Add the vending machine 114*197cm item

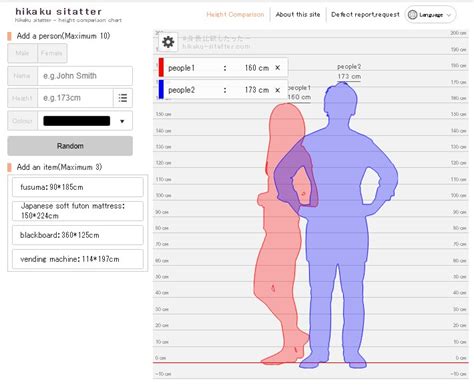(x=78, y=259)
